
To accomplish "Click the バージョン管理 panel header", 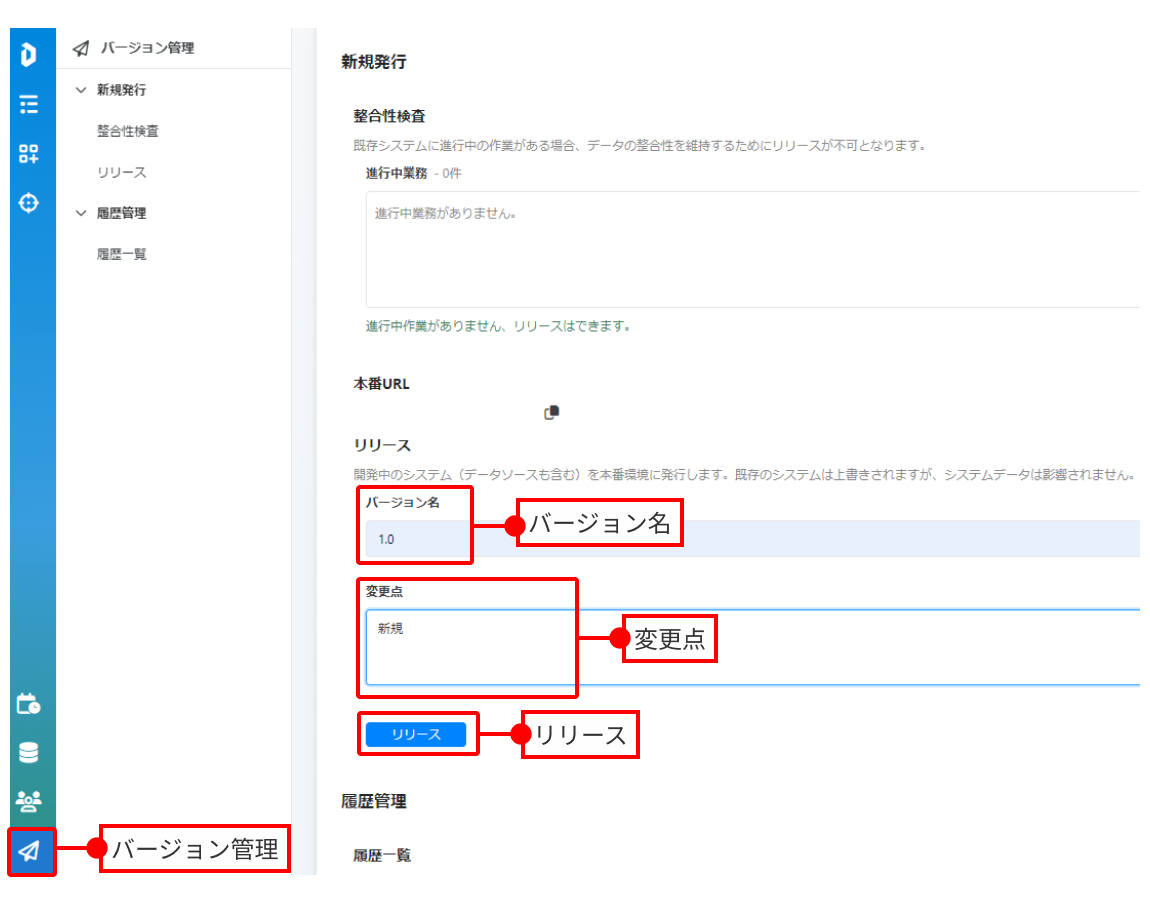I will tap(147, 48).
